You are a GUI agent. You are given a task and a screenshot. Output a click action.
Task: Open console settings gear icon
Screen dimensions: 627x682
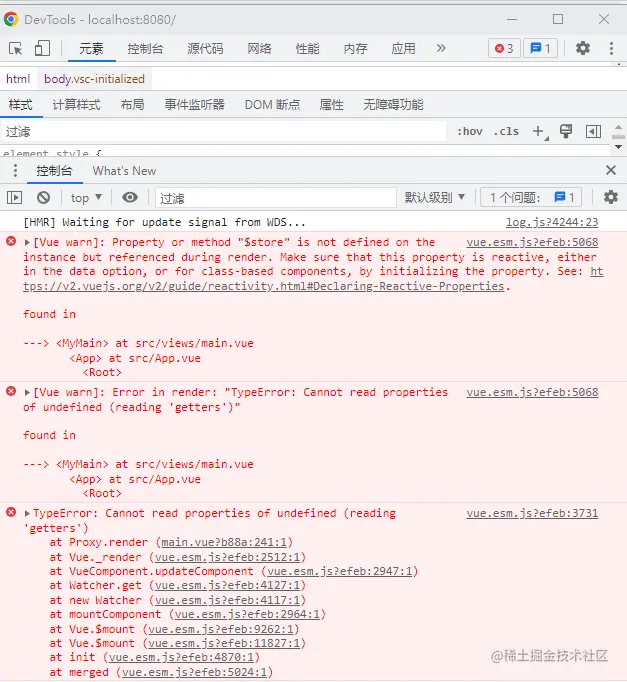(x=610, y=197)
